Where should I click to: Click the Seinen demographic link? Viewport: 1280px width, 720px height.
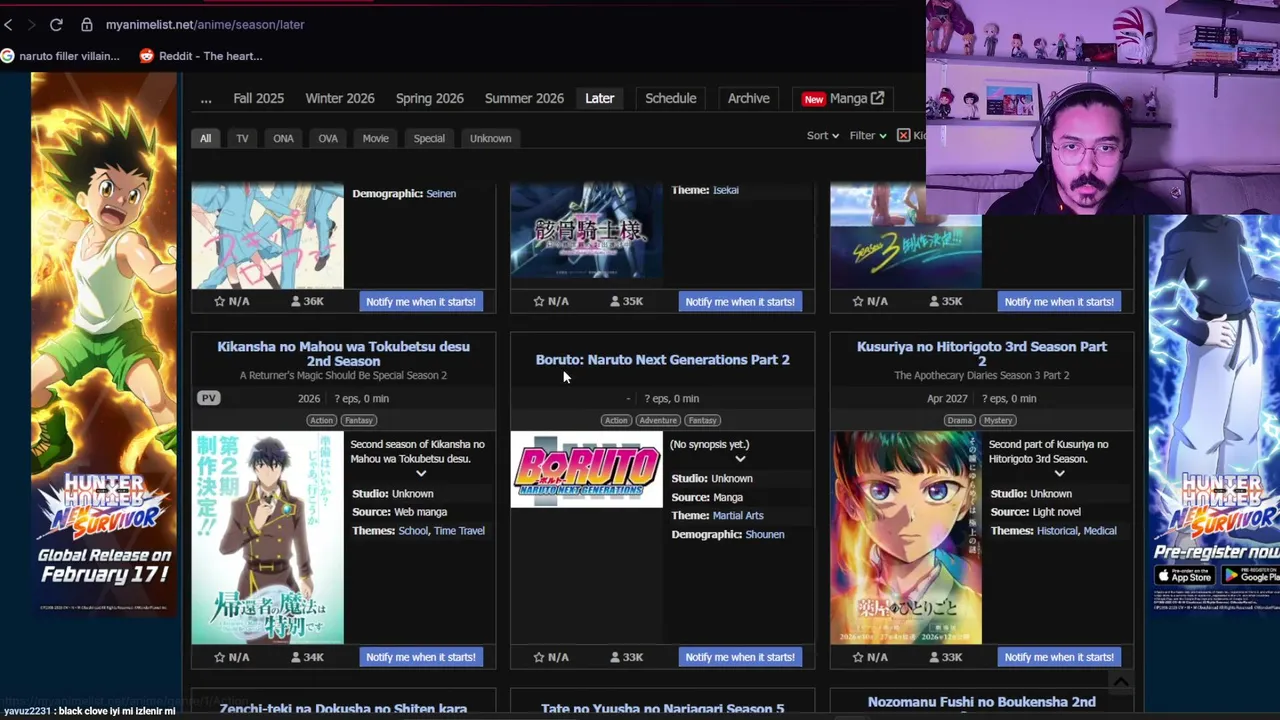[441, 194]
